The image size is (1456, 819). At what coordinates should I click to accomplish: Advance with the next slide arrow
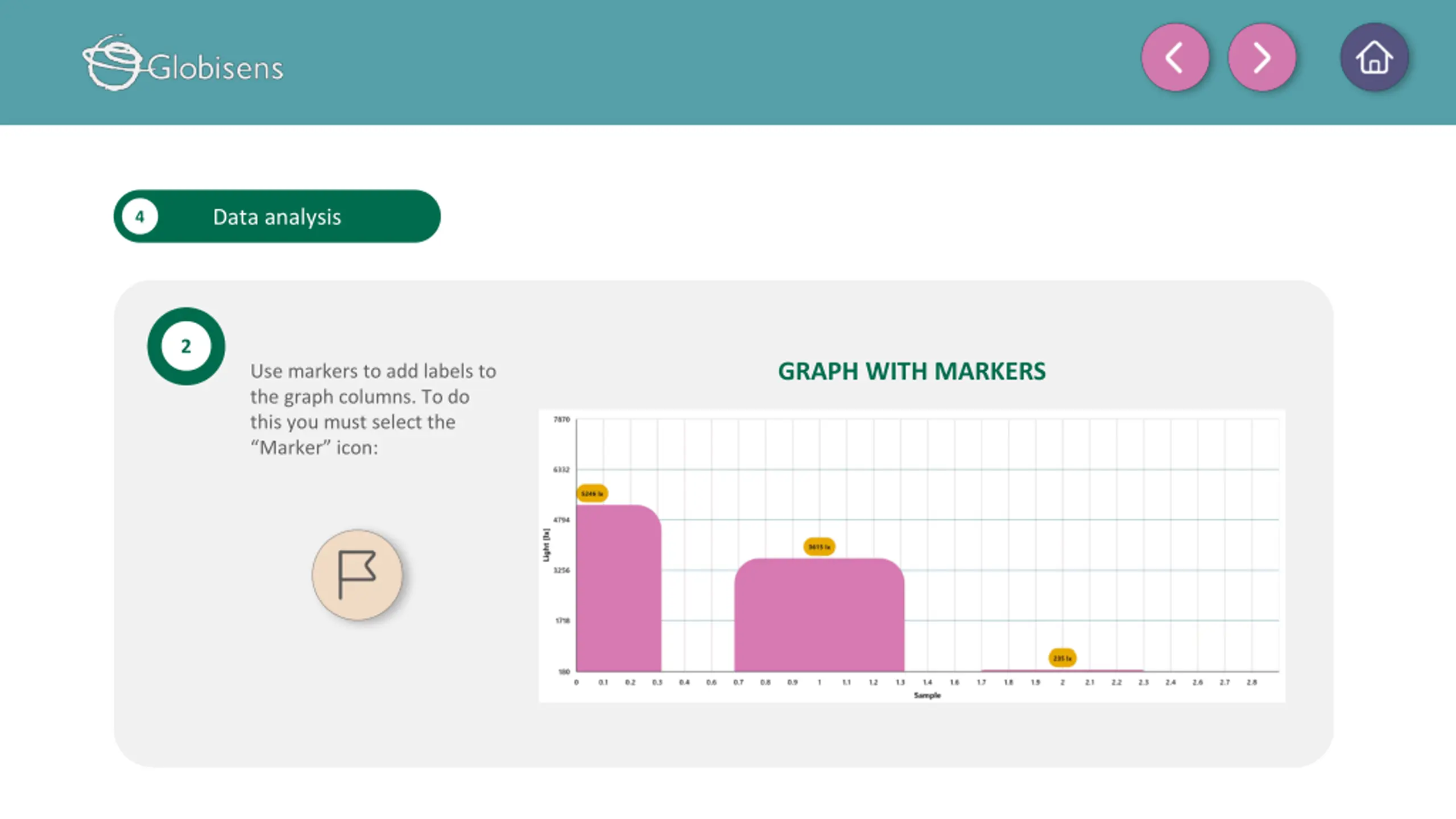click(1262, 57)
